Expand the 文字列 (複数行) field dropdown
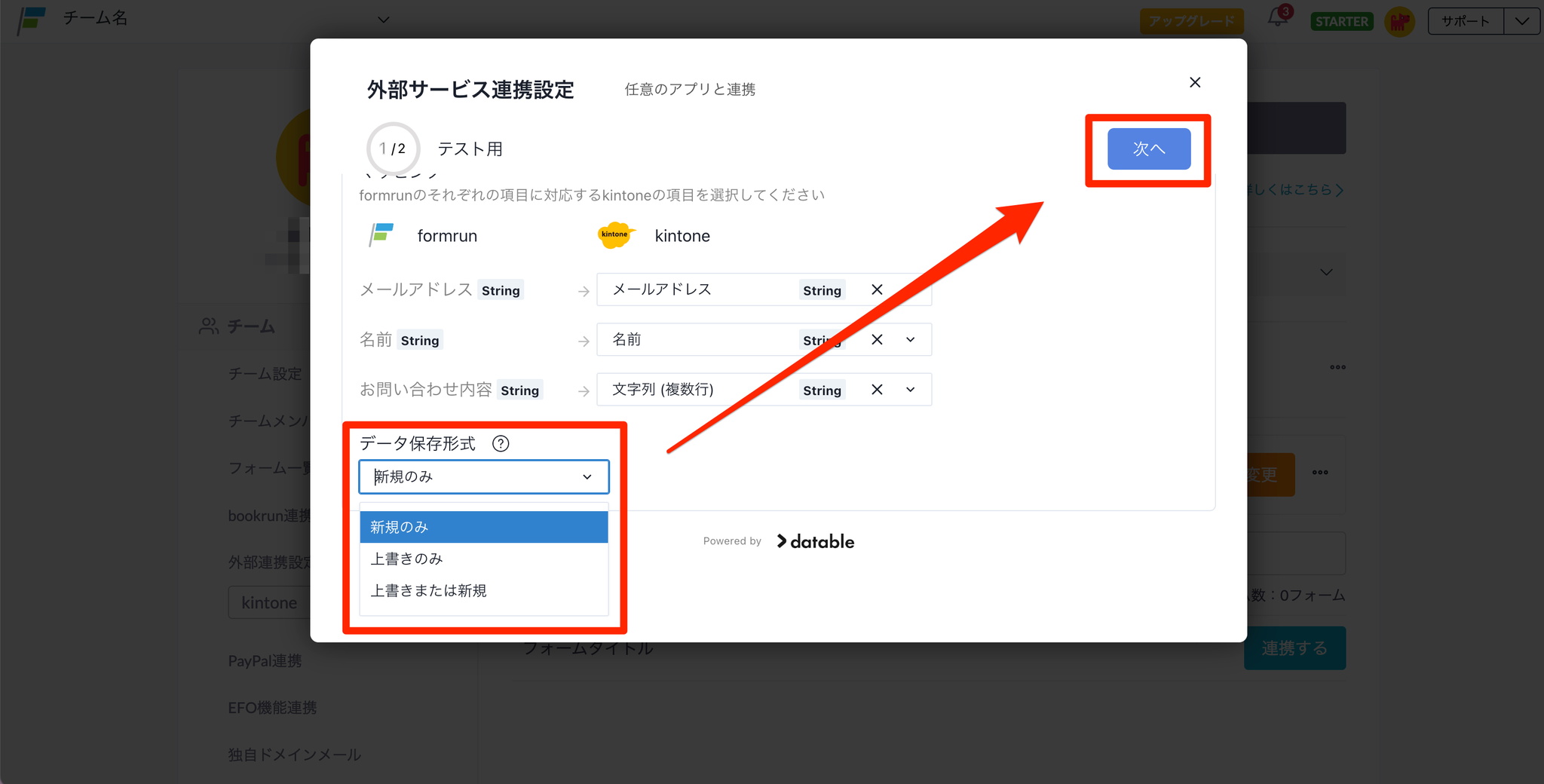Viewport: 1544px width, 784px height. coord(911,390)
